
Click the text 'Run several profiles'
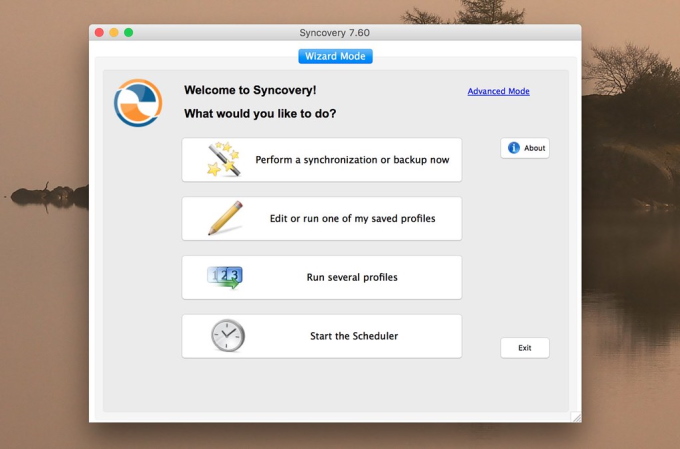(x=352, y=277)
